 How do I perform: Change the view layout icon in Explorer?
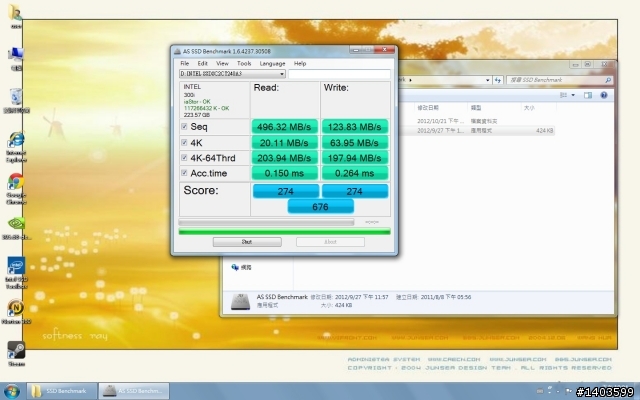pos(563,95)
